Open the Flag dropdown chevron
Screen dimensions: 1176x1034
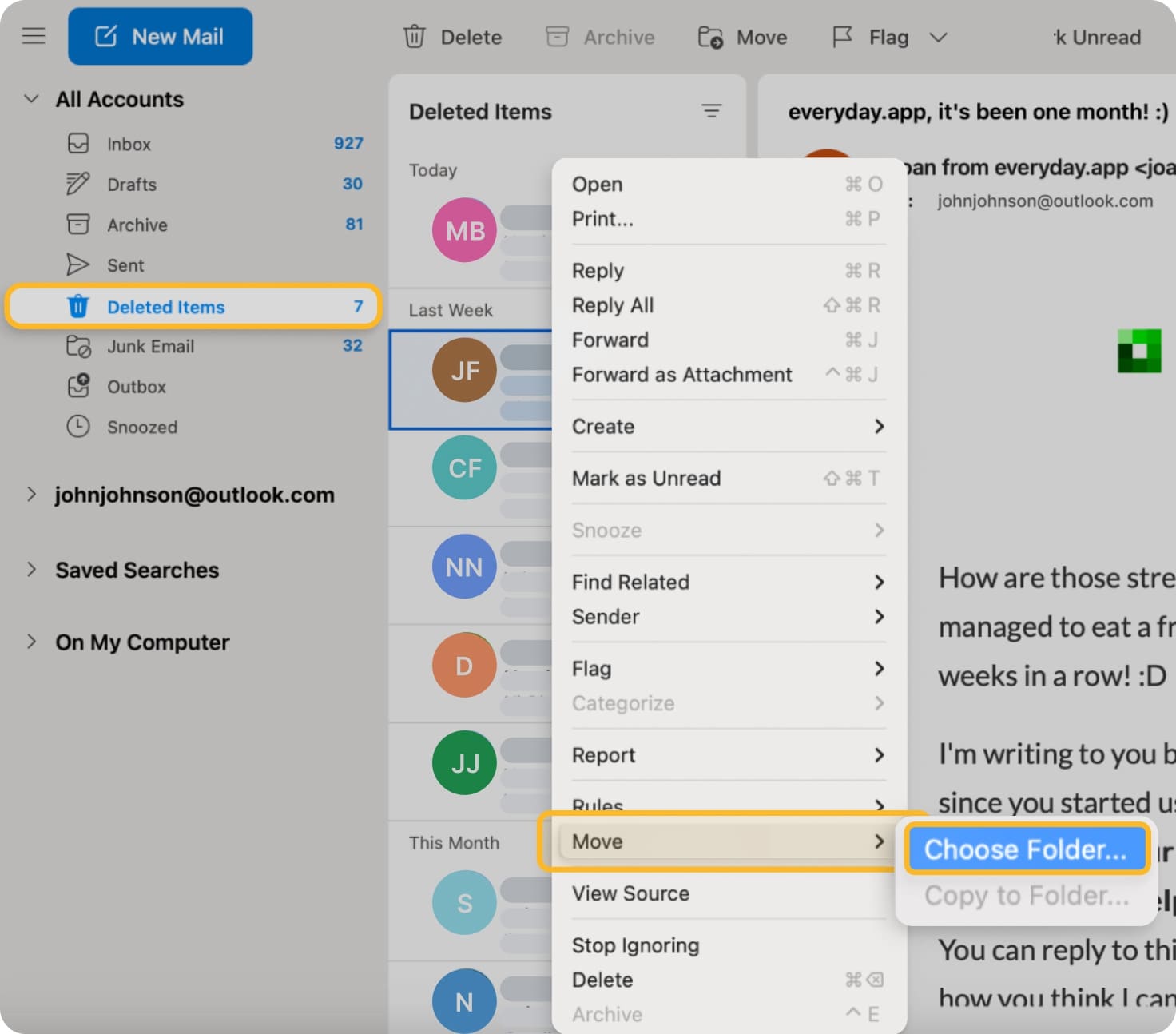(x=938, y=37)
